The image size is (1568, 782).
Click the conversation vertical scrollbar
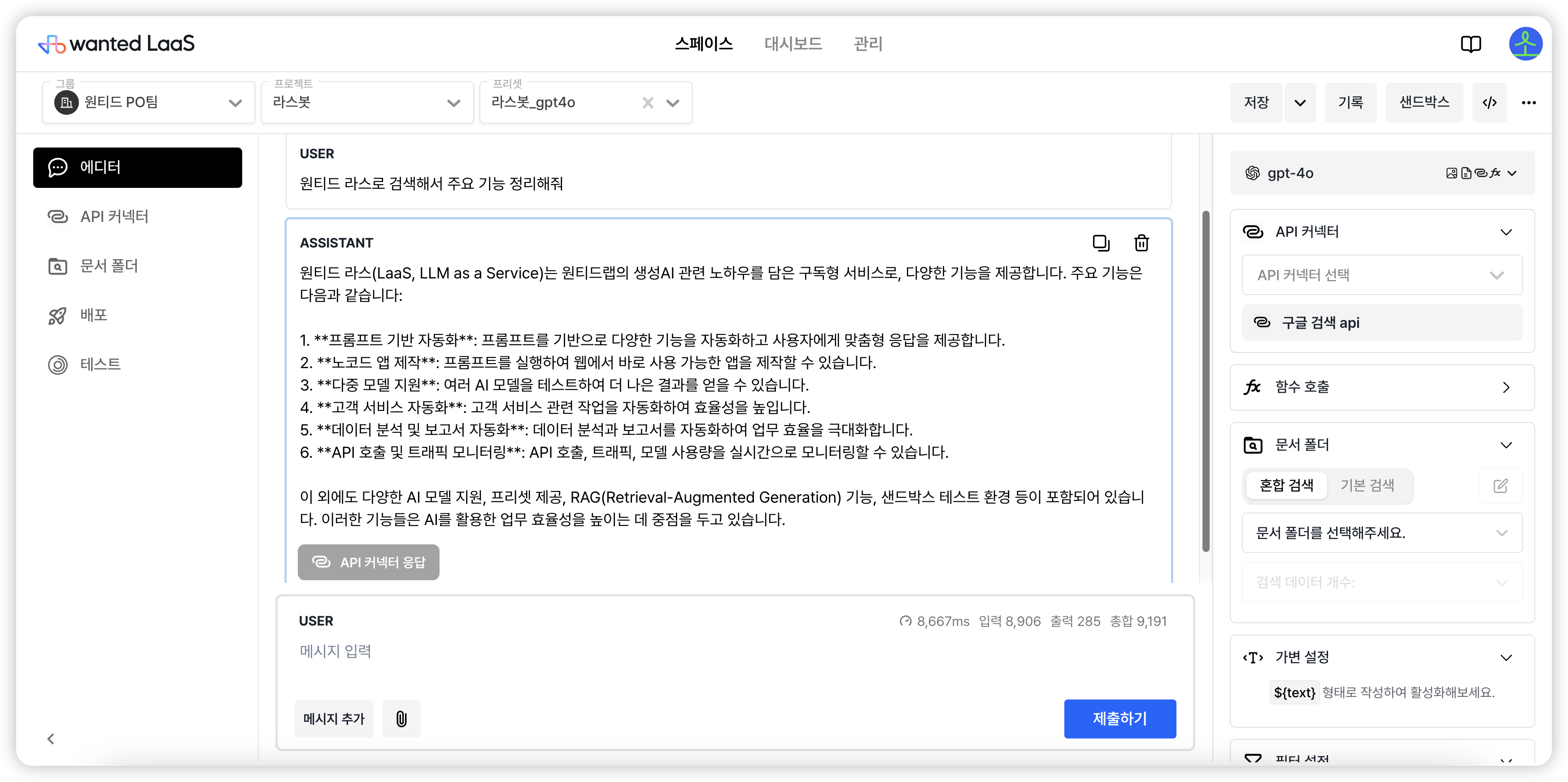tap(1205, 382)
